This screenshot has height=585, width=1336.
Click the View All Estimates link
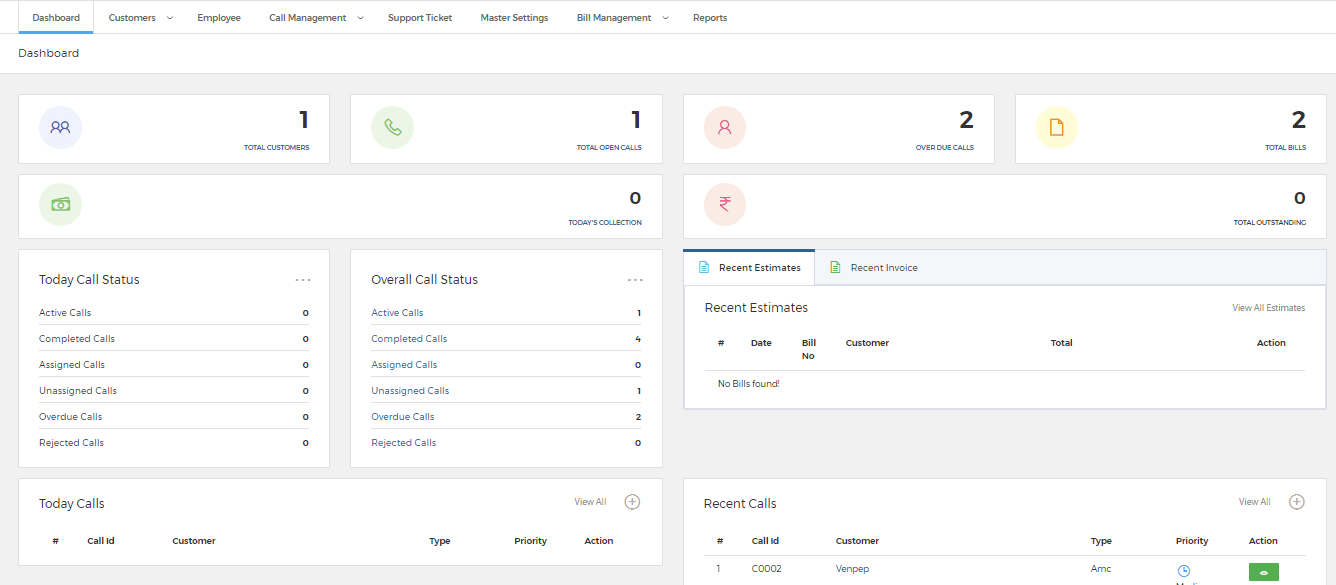point(1268,308)
